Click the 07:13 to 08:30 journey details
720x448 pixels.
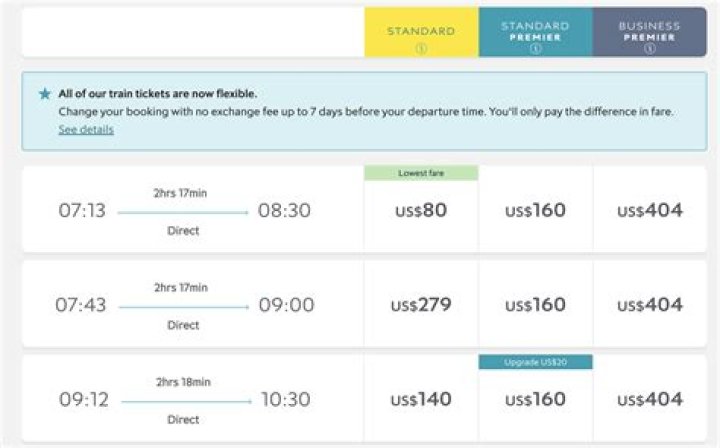tap(184, 211)
